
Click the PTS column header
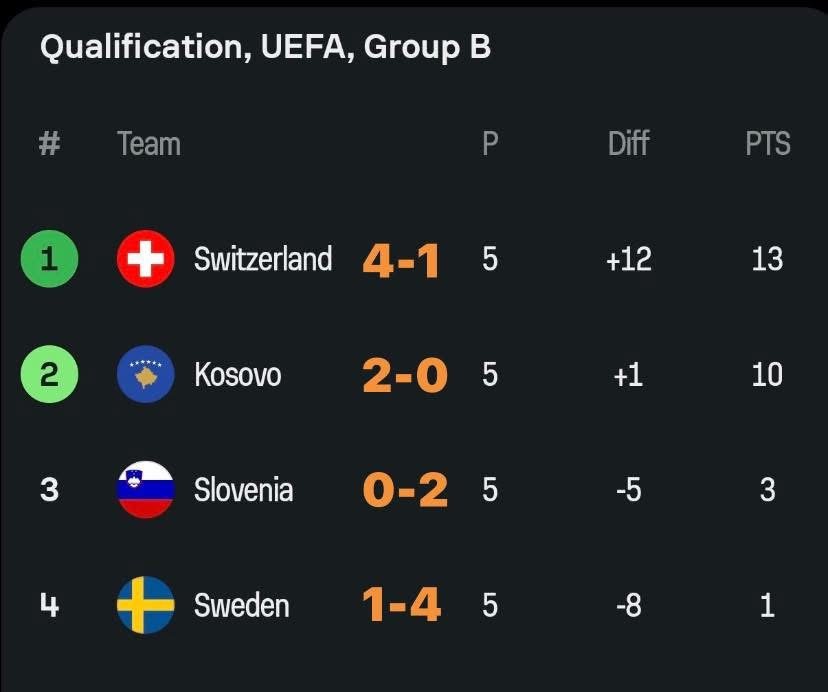point(767,144)
